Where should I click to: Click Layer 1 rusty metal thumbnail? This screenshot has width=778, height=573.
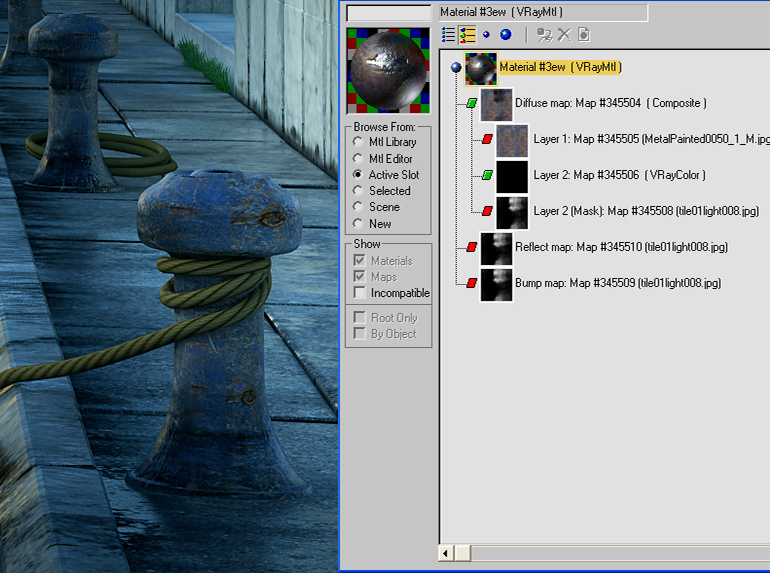point(512,140)
